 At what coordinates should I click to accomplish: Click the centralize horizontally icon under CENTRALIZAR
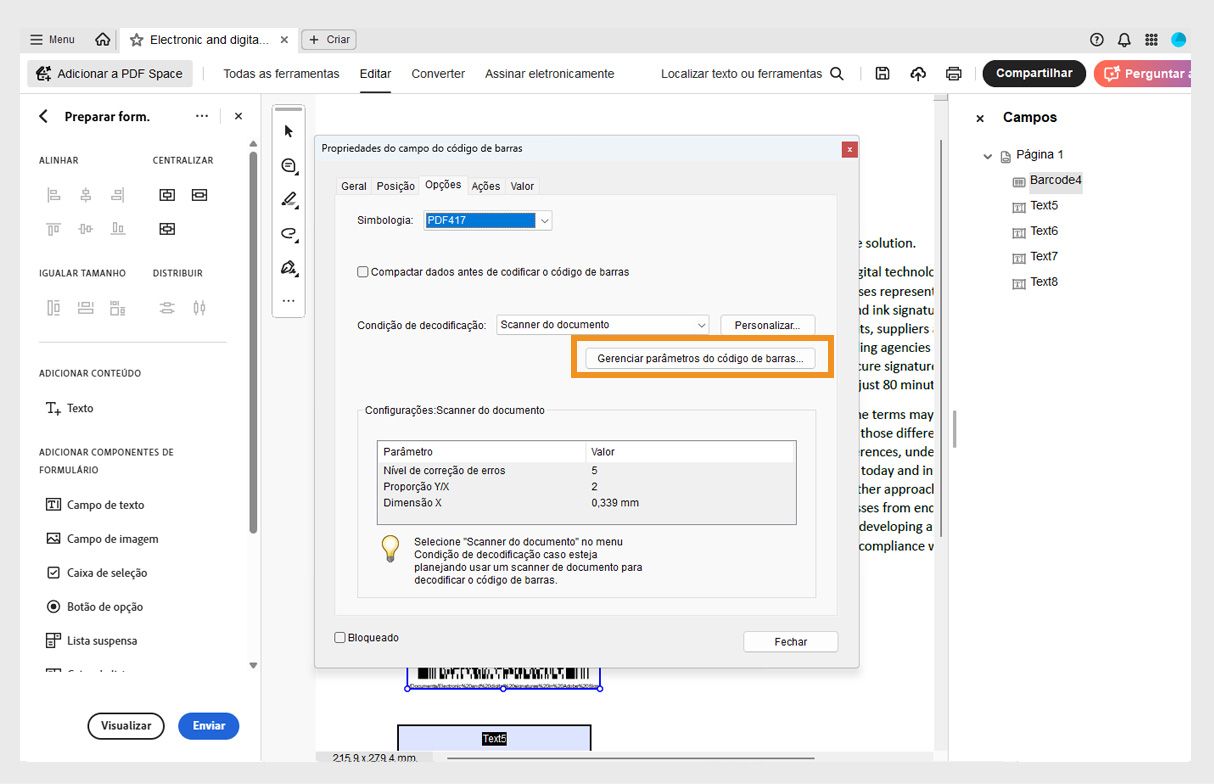166,194
